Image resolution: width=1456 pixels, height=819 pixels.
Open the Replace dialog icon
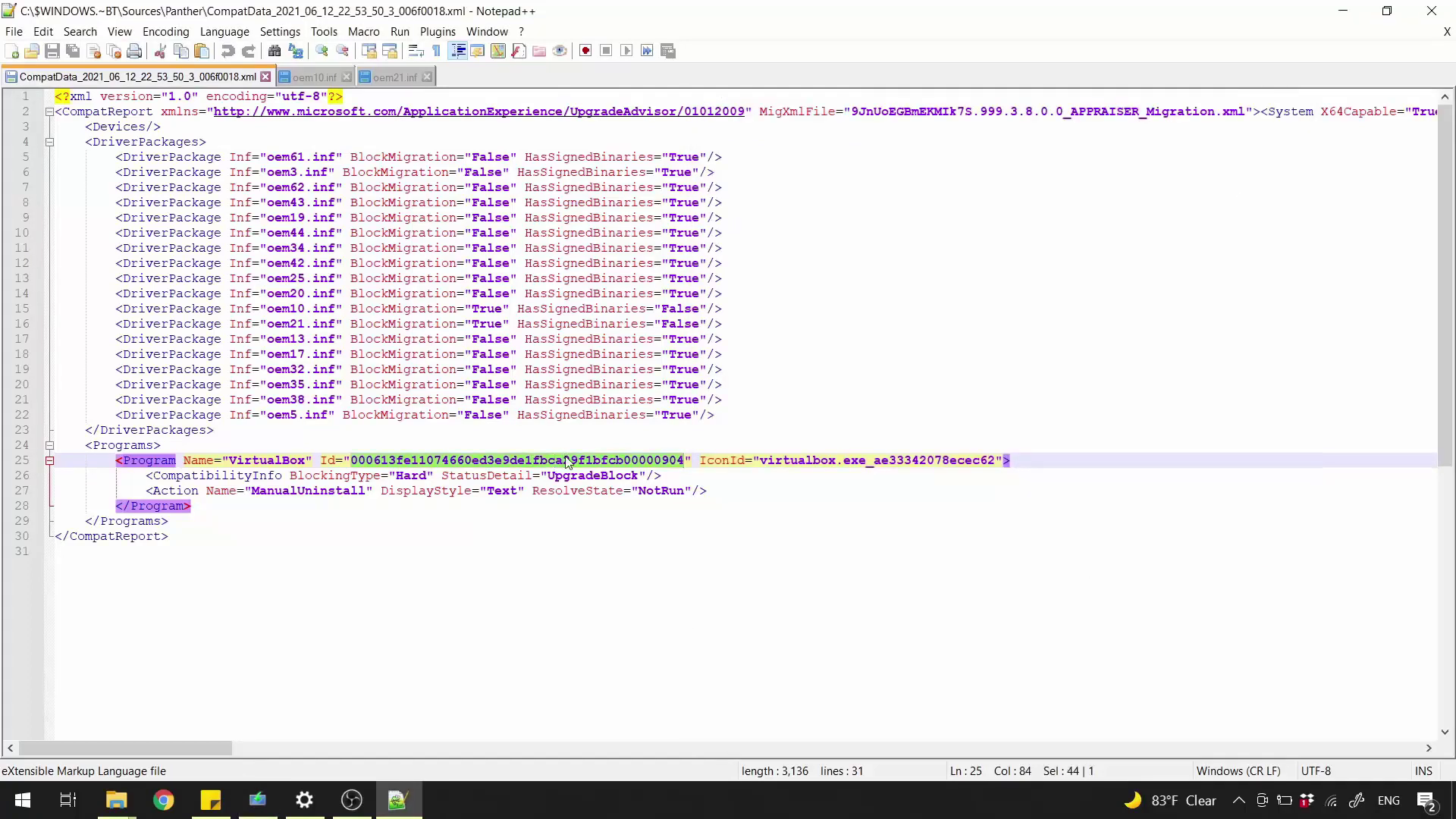(x=296, y=51)
